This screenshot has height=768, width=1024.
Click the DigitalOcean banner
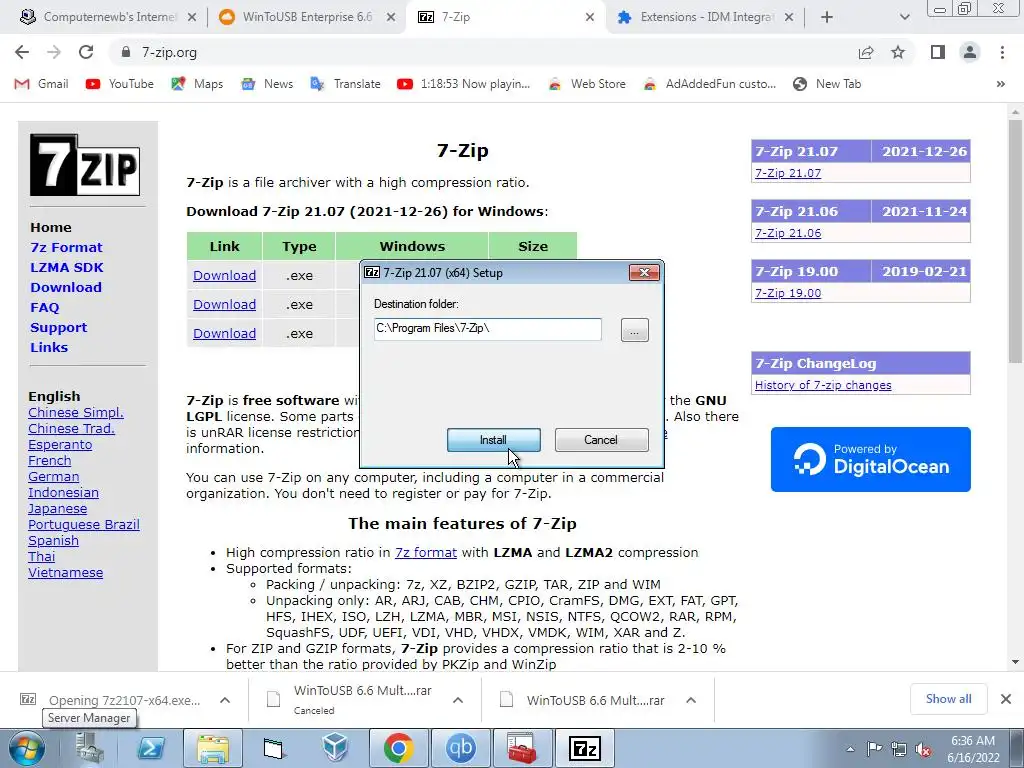point(871,459)
